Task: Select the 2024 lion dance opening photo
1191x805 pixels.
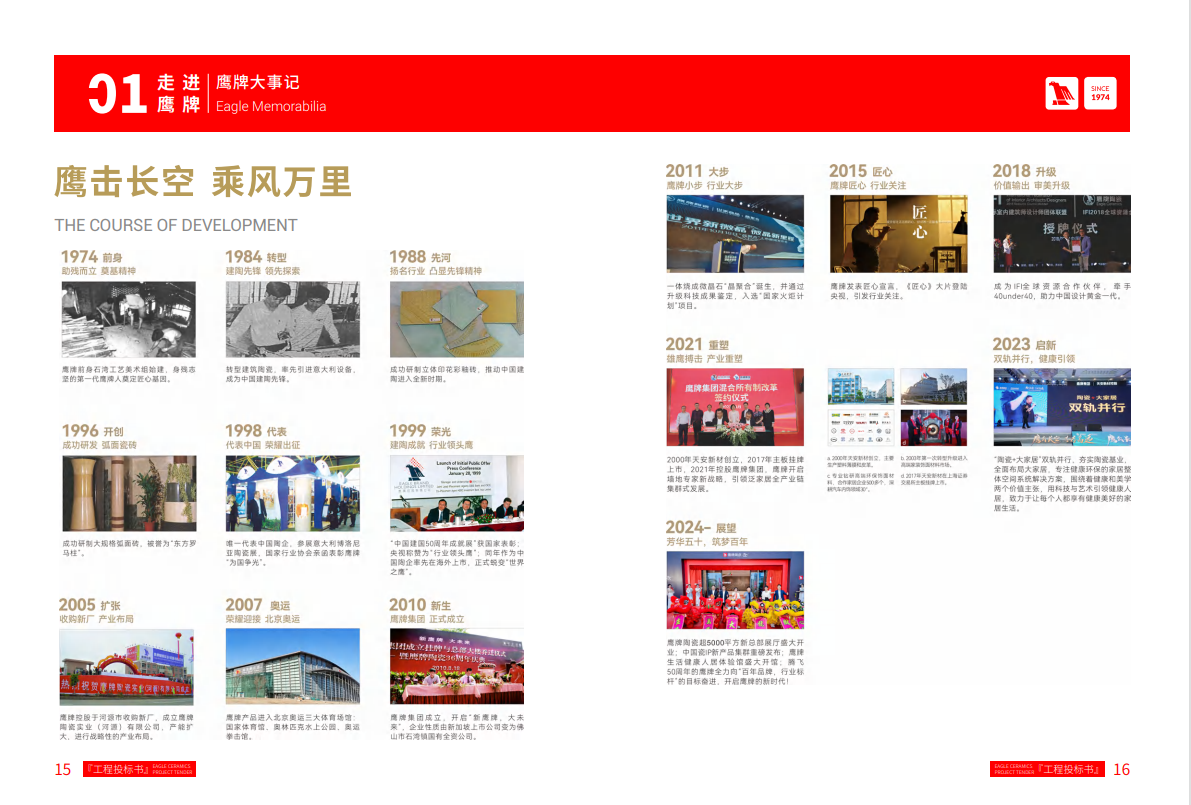Action: [x=735, y=590]
